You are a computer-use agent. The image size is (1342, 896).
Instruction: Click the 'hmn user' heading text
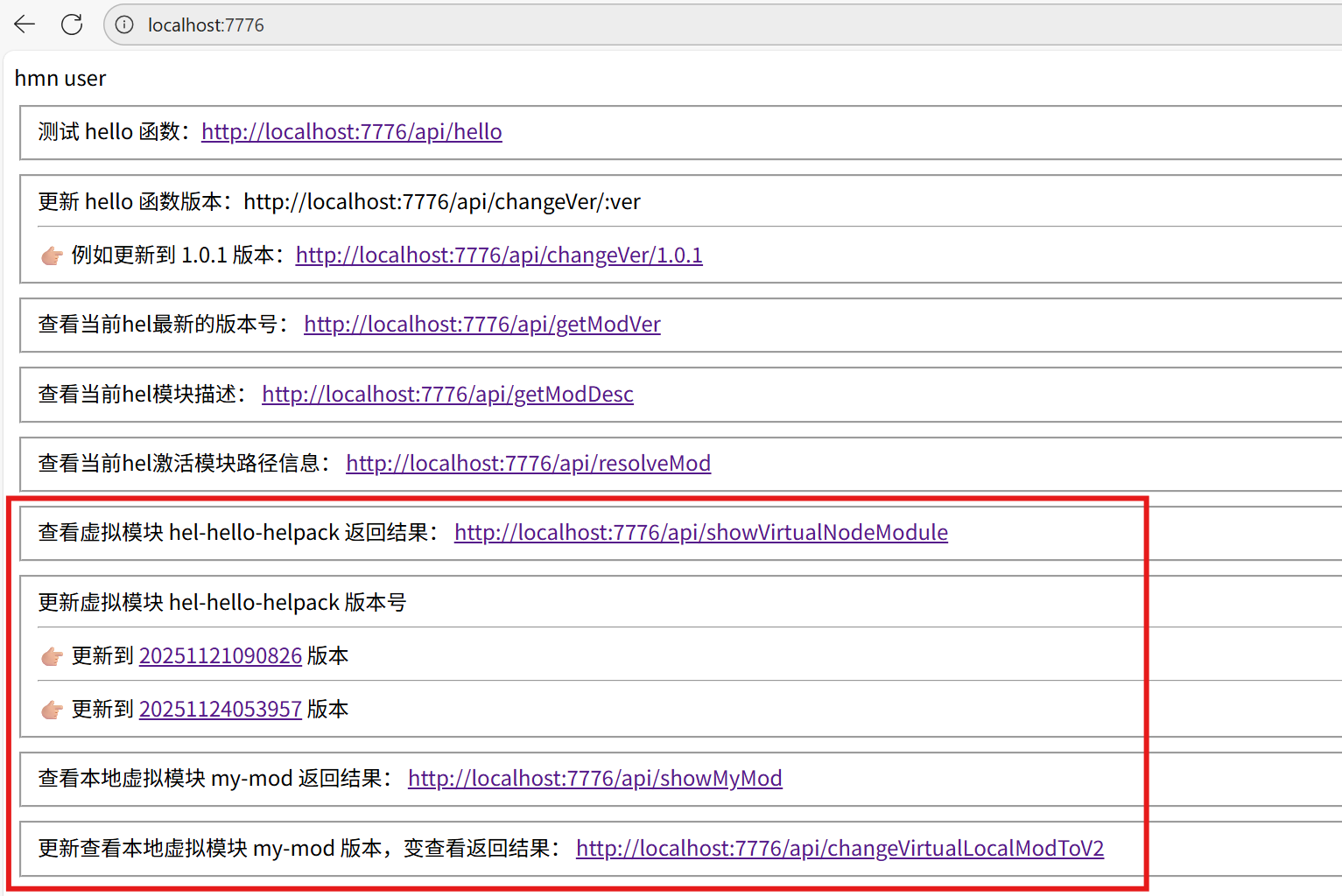60,79
